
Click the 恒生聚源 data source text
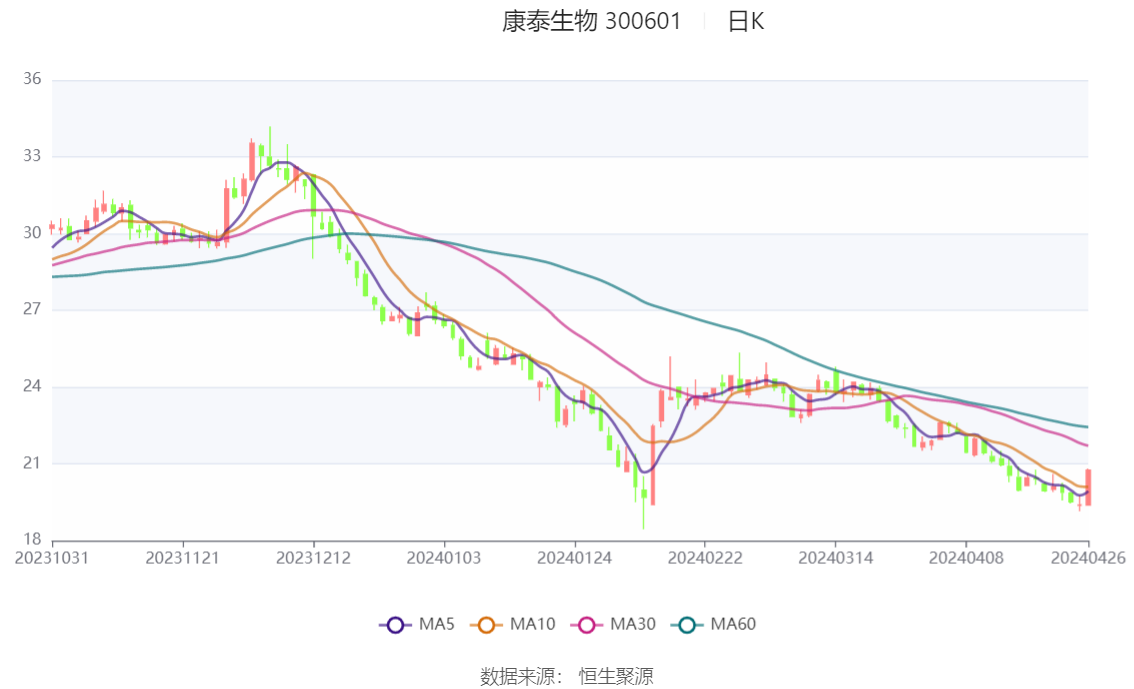616,677
